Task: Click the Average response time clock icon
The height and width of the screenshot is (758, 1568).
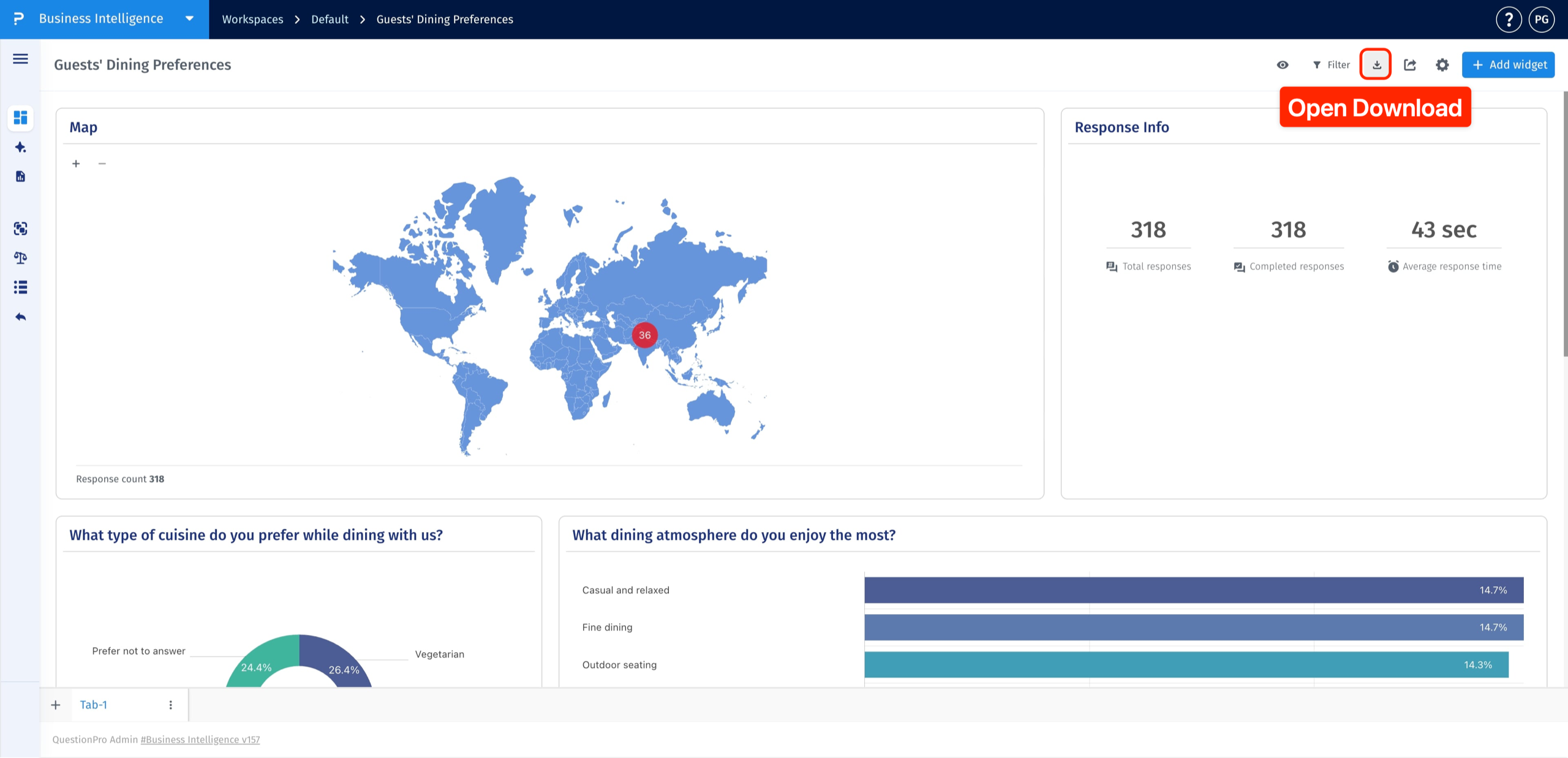Action: click(x=1393, y=266)
